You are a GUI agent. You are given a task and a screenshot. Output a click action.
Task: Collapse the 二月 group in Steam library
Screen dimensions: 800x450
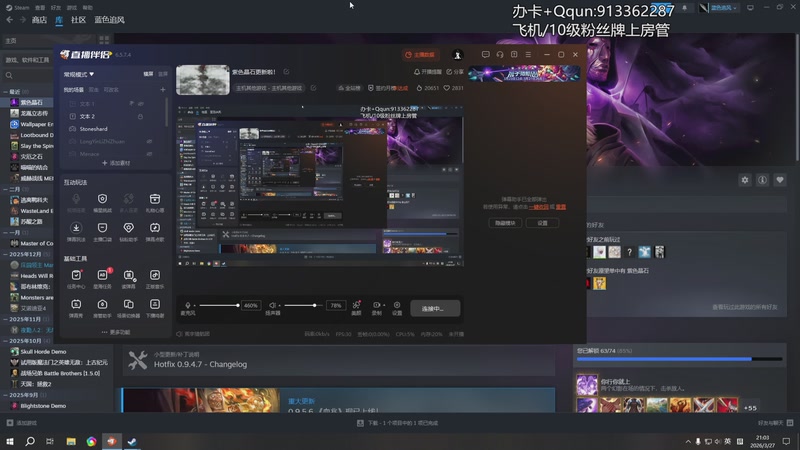(x=5, y=189)
